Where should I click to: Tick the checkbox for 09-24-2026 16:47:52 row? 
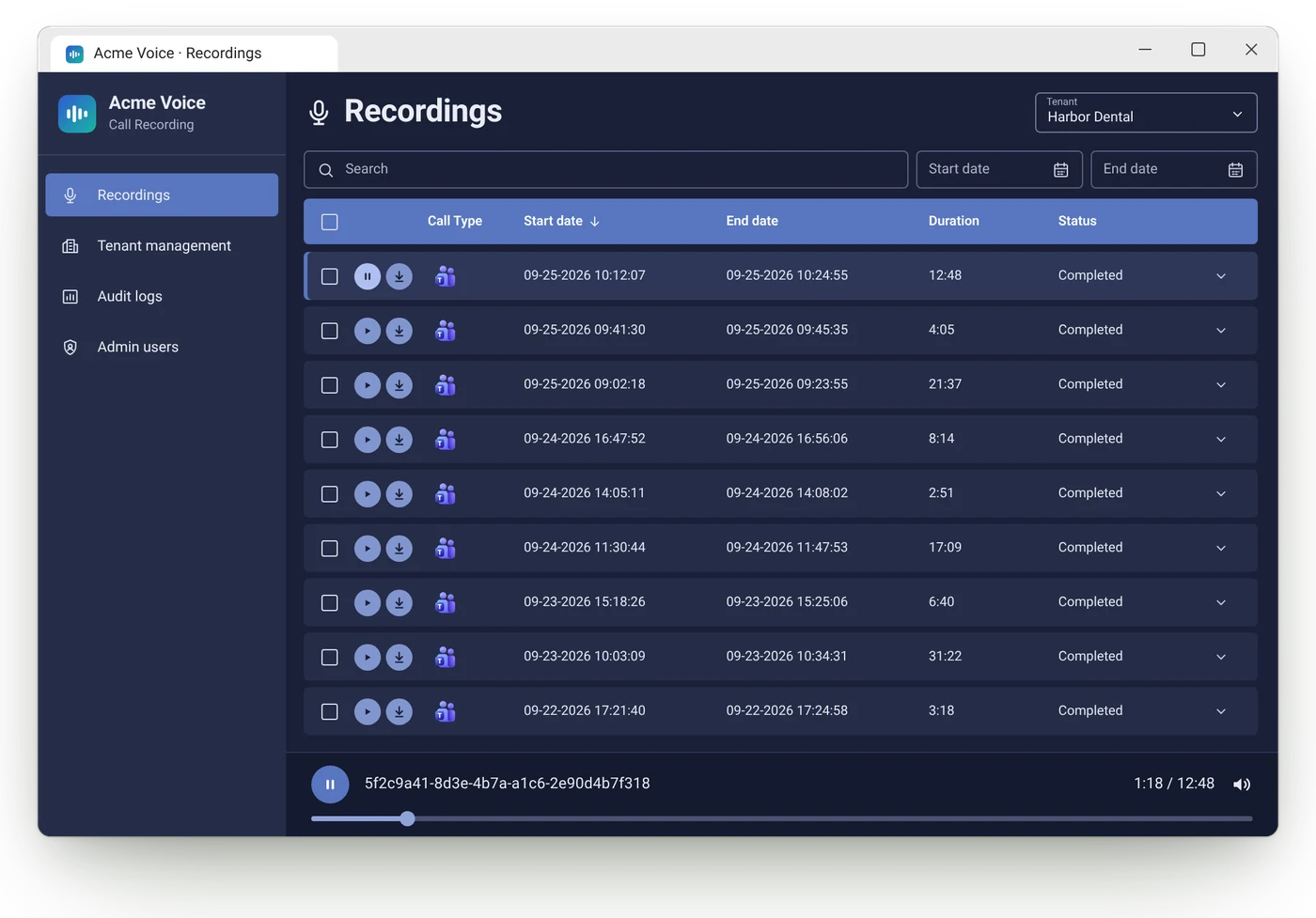[x=330, y=440]
